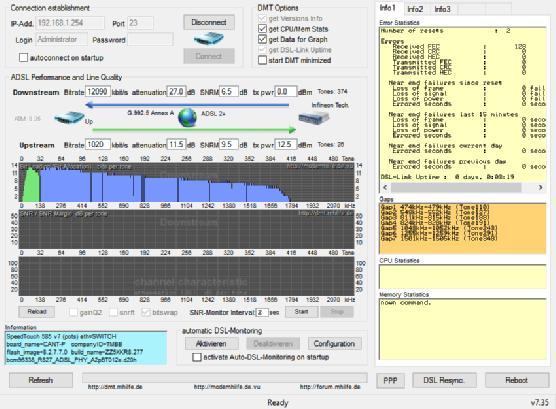Click the Error Statistics horizontal scrollbar thumb

coord(456,187)
